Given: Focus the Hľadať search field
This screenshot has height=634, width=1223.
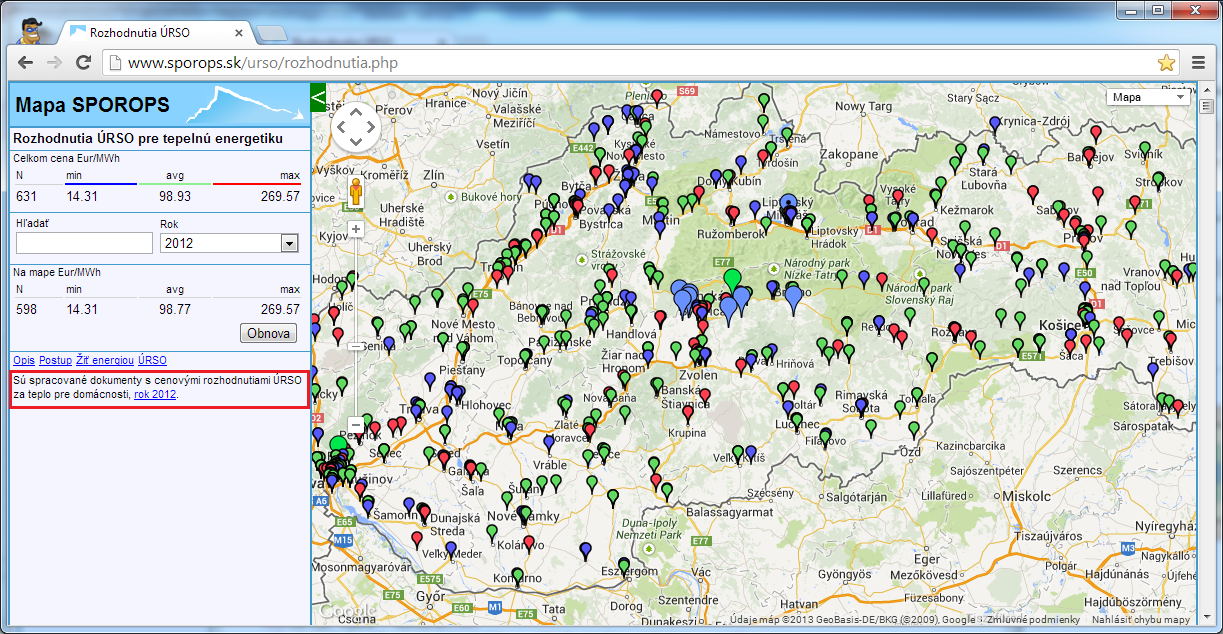Looking at the screenshot, I should (84, 243).
